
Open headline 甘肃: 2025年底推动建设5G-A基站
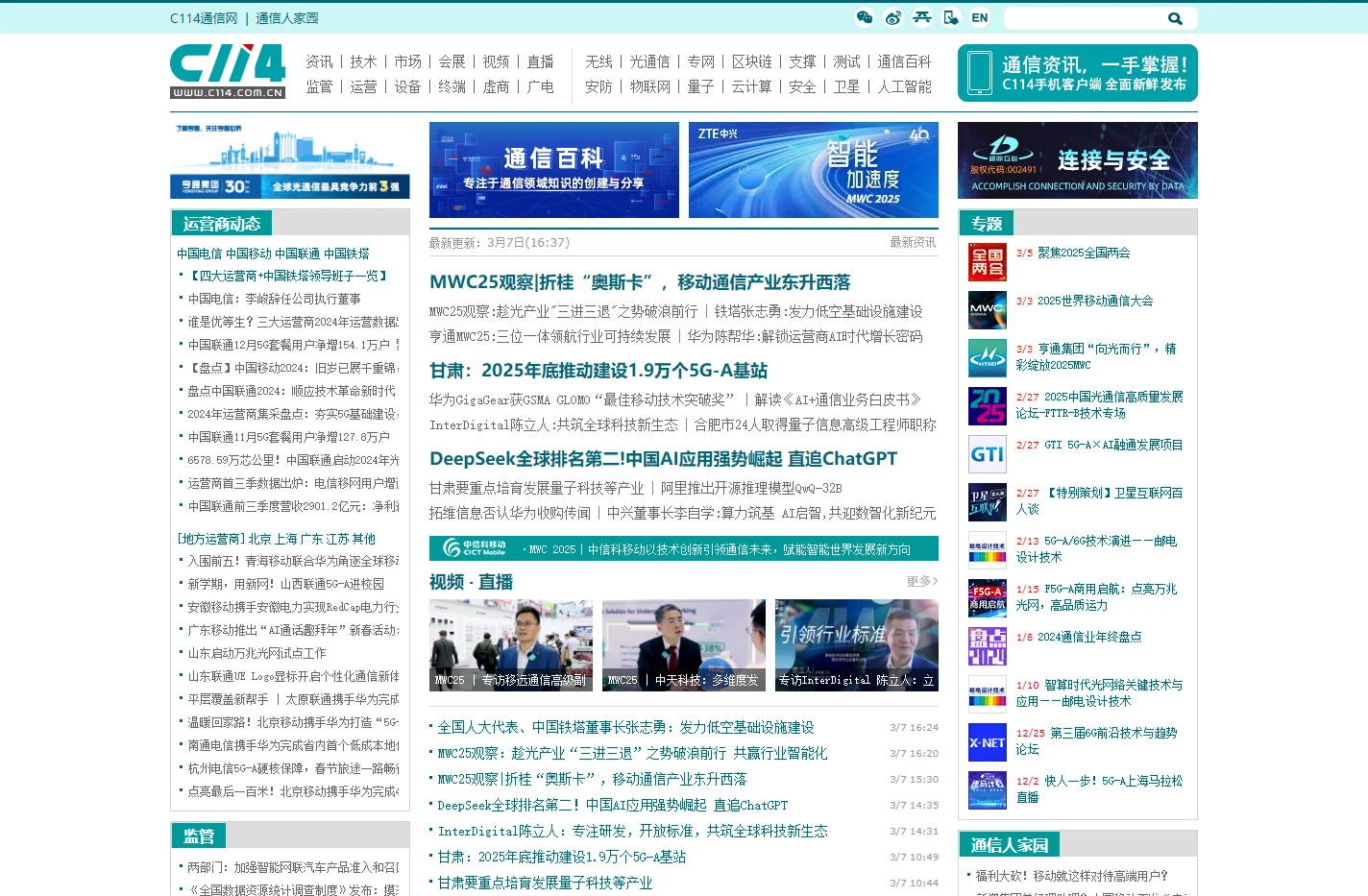(598, 371)
